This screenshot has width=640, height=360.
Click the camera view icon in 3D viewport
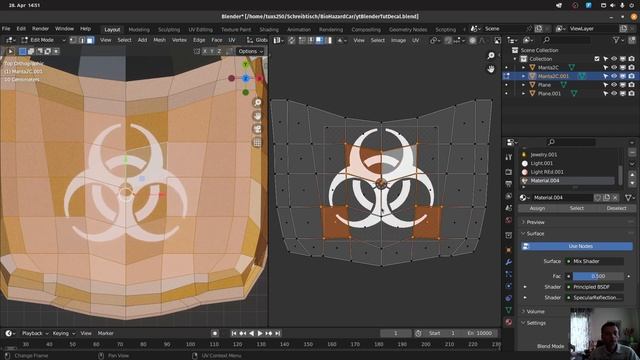click(257, 129)
